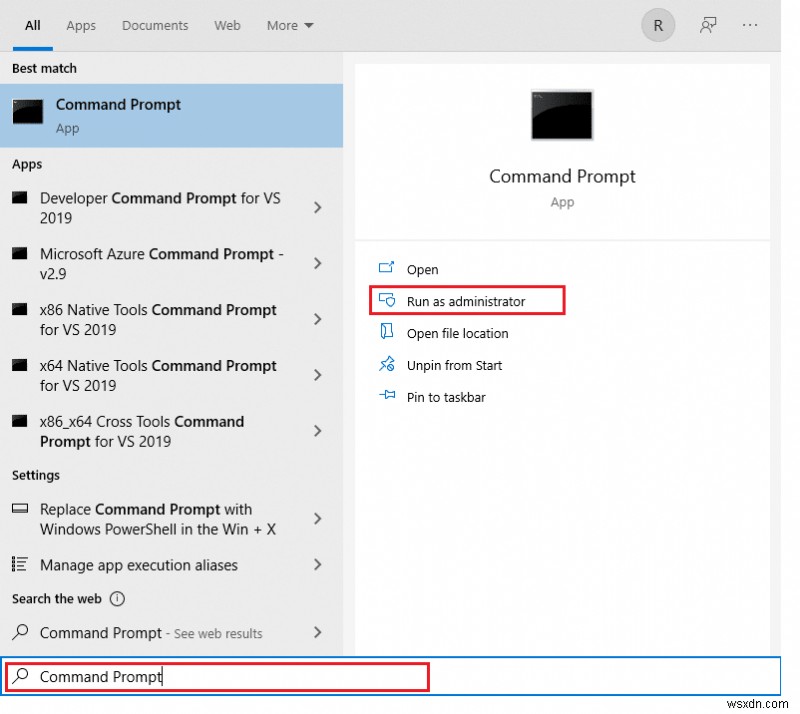Click the large Command Prompt preview thumbnail

pos(561,115)
